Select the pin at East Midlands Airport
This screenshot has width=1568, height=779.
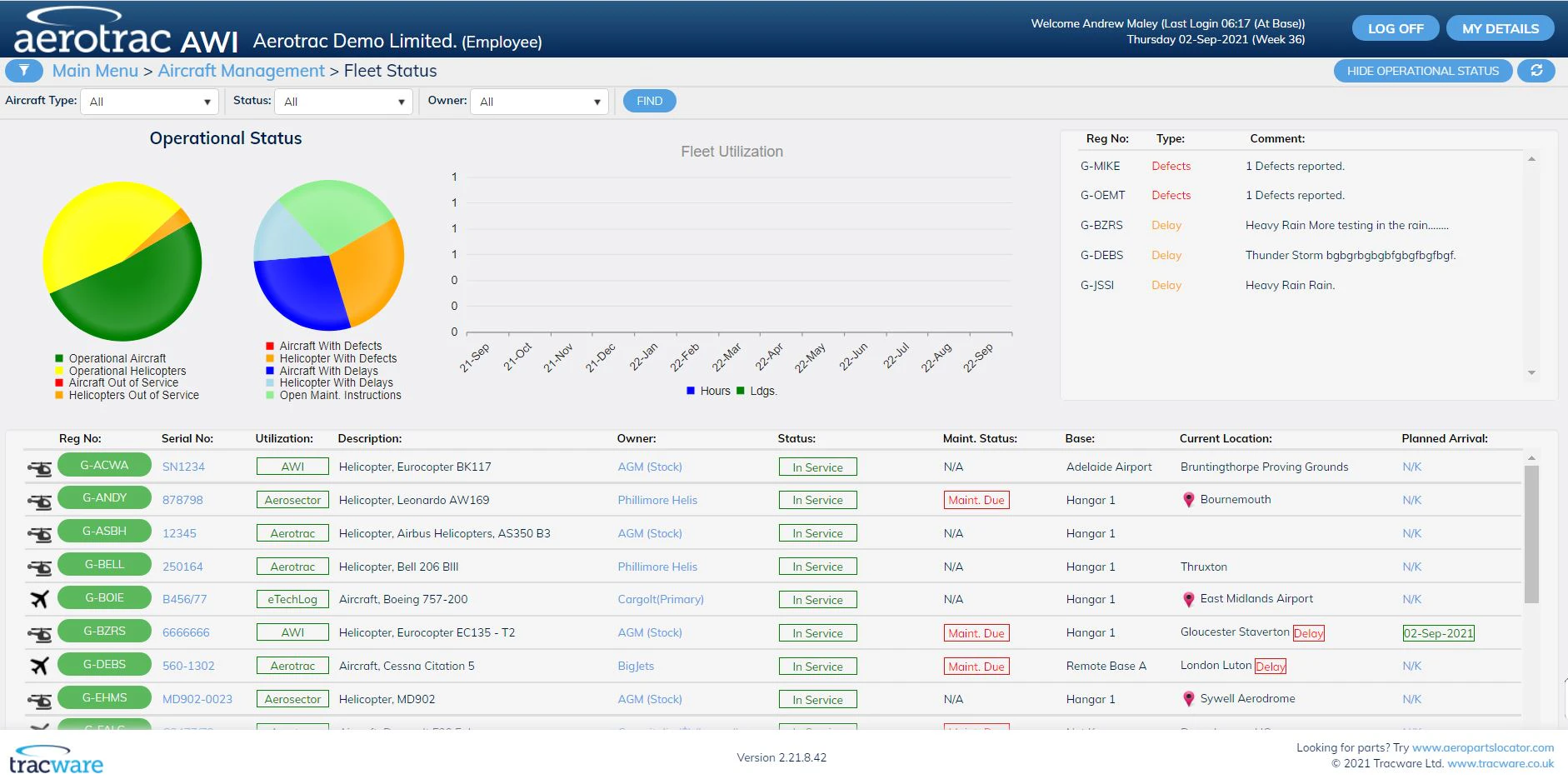(x=1190, y=597)
